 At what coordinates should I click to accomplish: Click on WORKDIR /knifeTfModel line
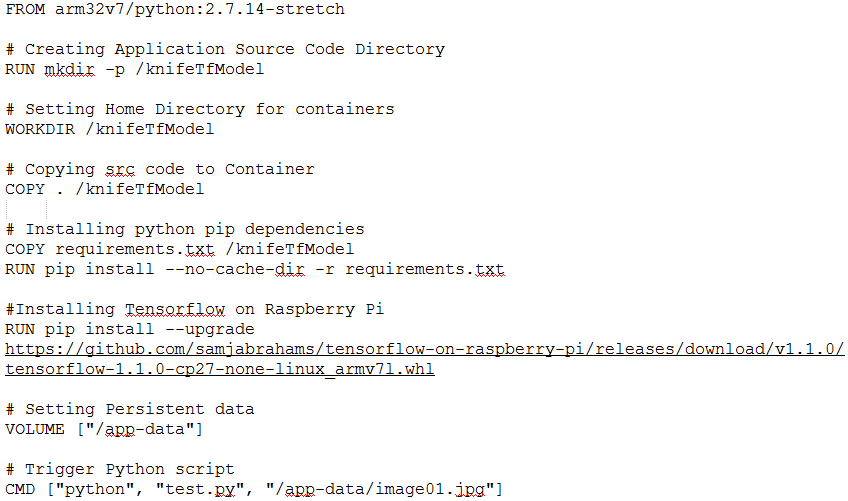point(110,129)
